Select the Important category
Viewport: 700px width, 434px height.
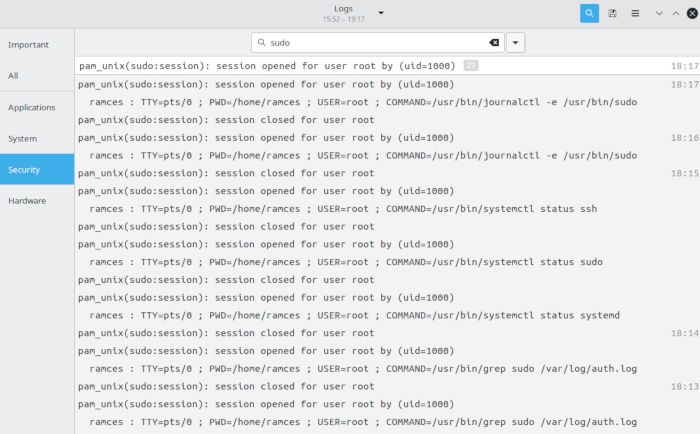tap(37, 45)
